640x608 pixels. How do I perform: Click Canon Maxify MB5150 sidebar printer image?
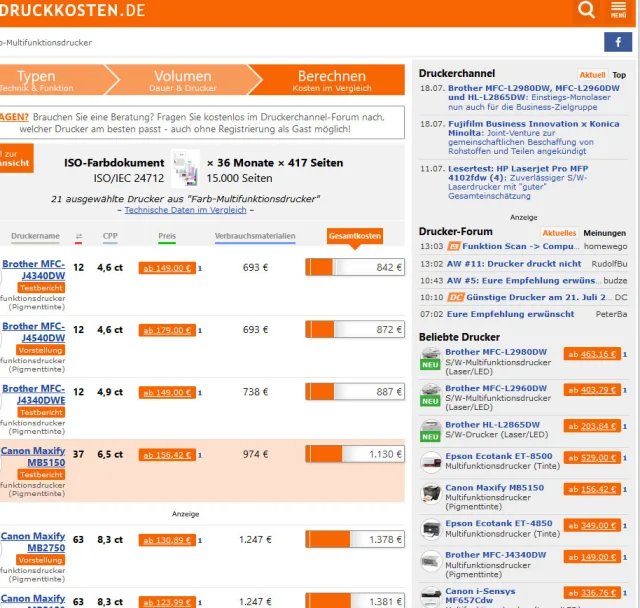click(x=431, y=494)
